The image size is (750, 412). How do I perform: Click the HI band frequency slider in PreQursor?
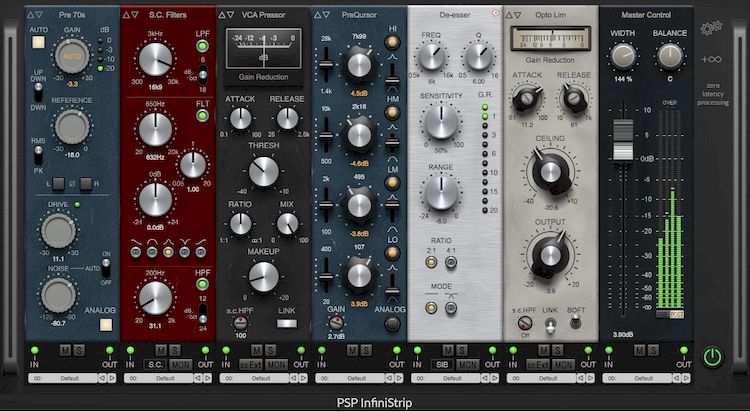326,65
